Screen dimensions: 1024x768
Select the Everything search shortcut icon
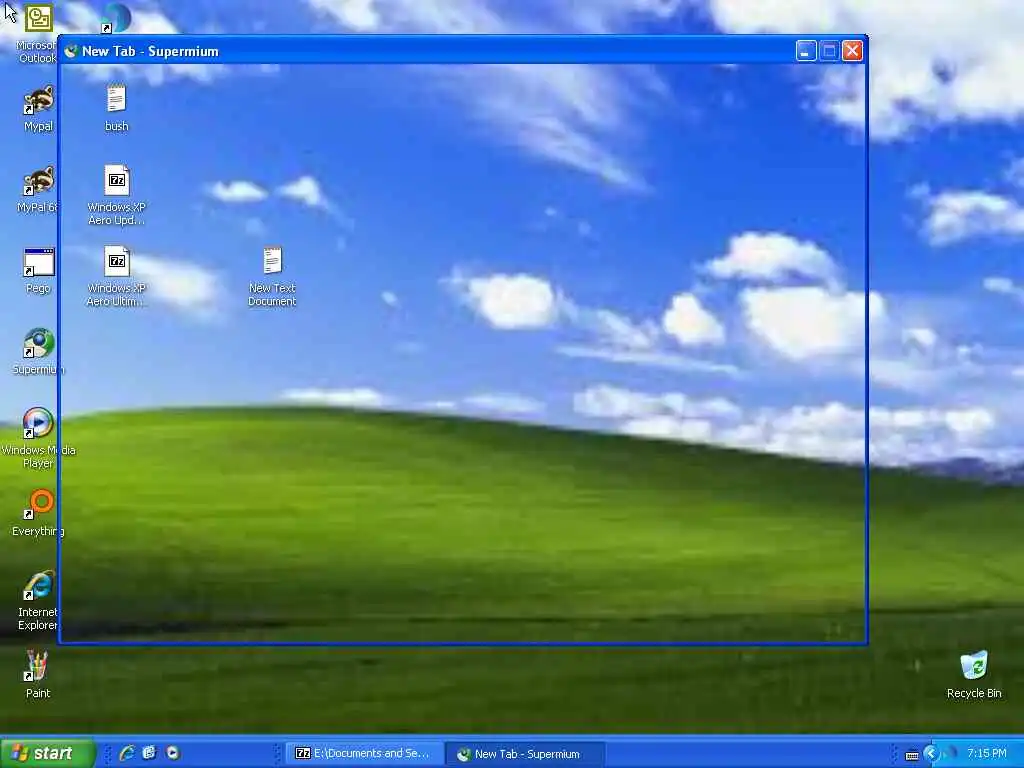click(x=38, y=504)
